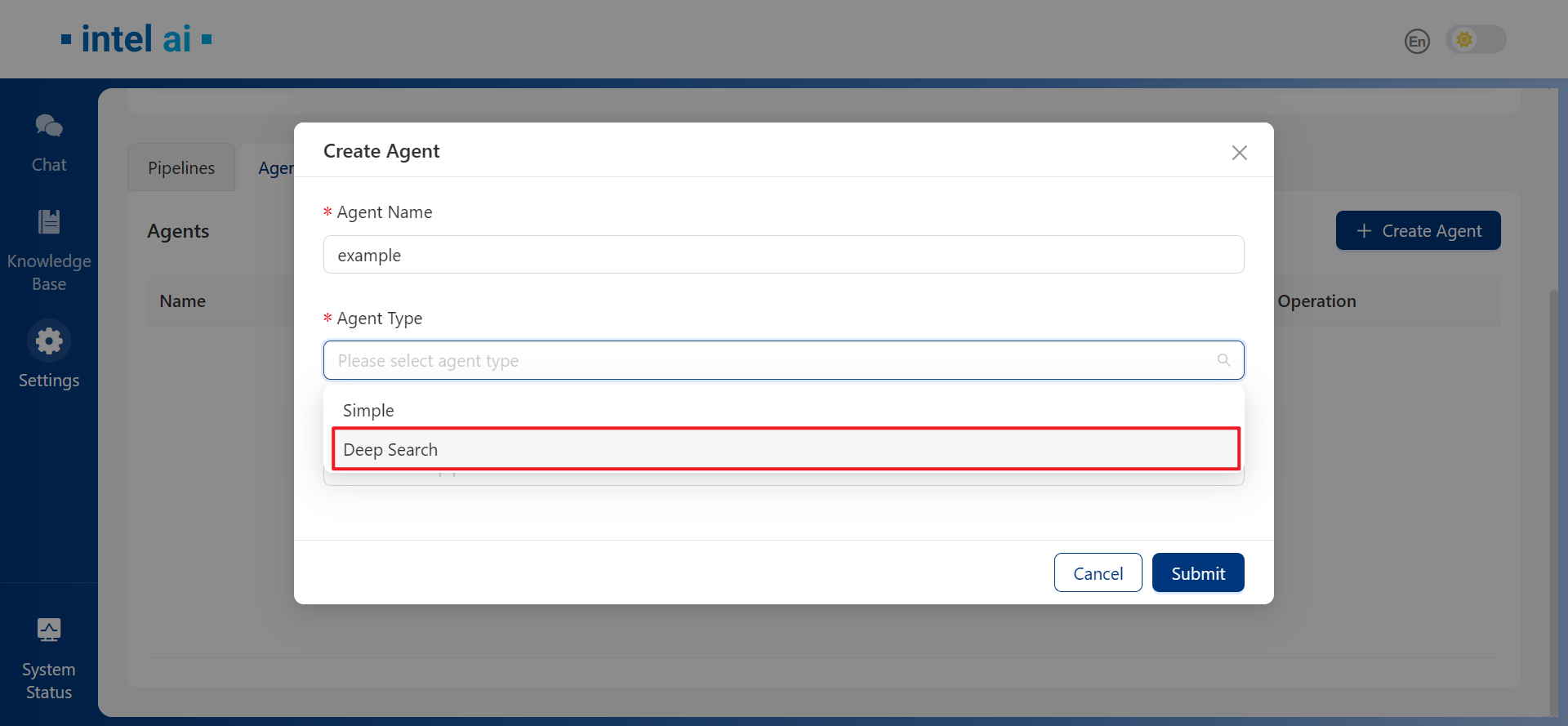Click the plus icon on Create Agent button

[1365, 230]
